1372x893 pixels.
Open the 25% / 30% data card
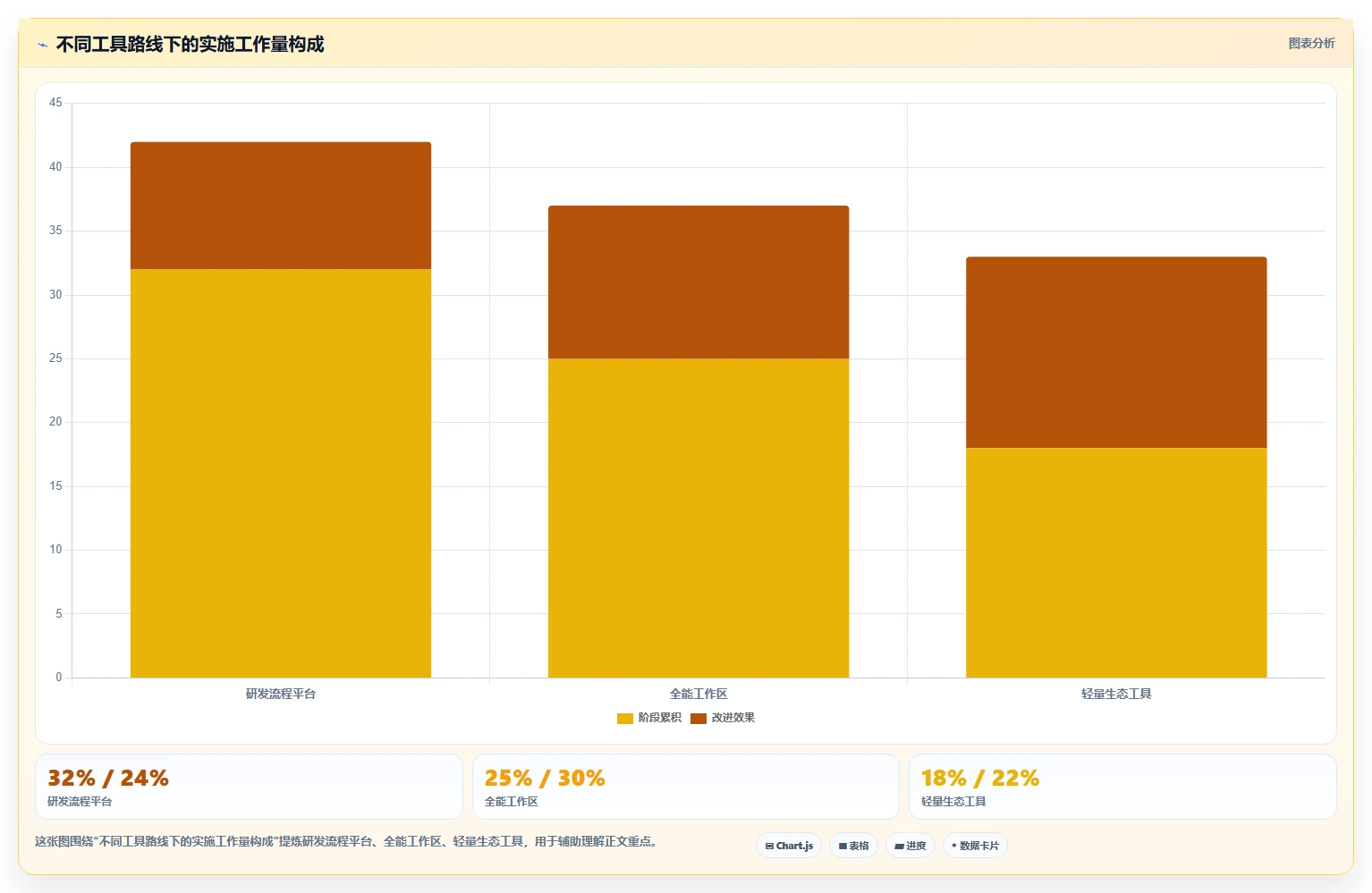click(685, 787)
